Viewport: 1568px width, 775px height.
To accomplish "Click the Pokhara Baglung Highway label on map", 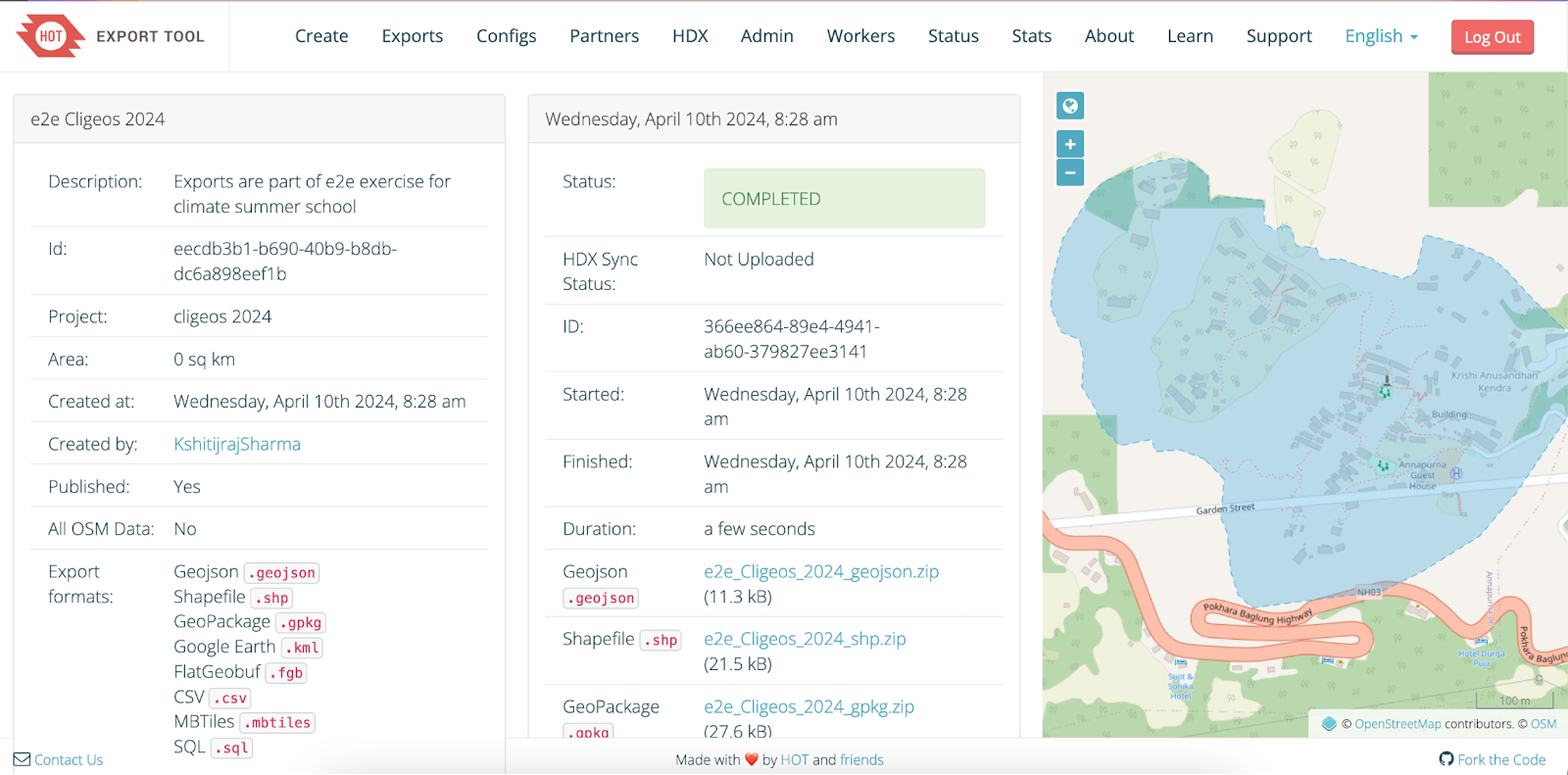I will click(x=1257, y=613).
